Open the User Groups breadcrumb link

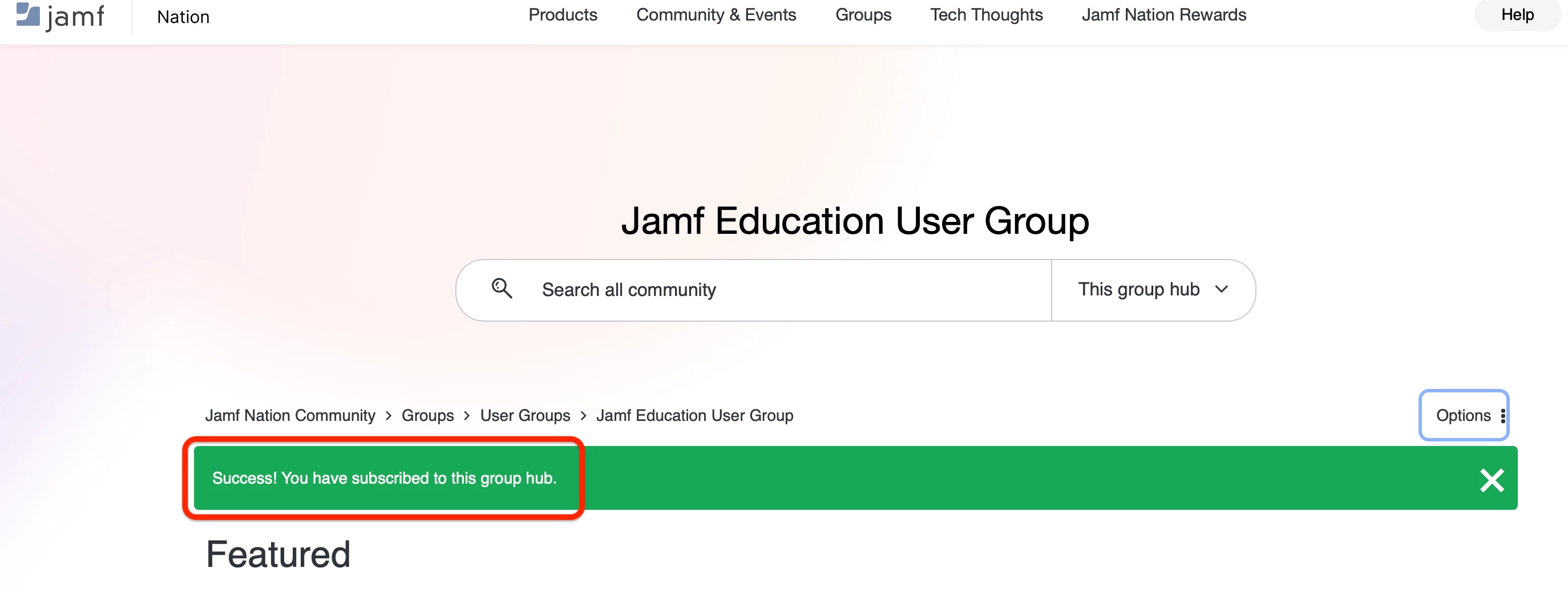point(525,416)
